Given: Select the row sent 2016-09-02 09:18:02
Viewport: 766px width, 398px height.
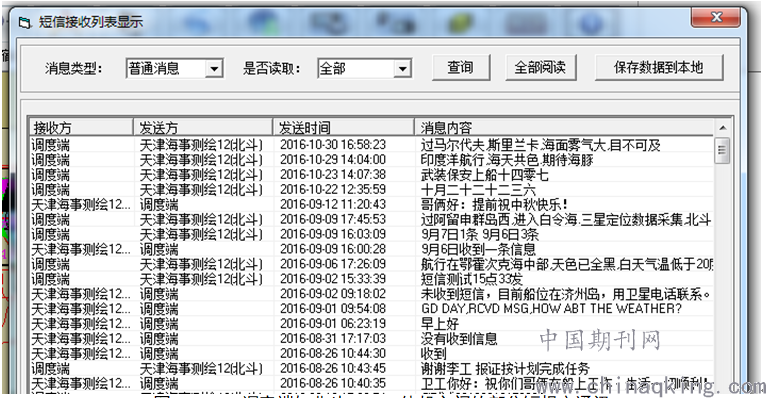Looking at the screenshot, I should (371, 294).
